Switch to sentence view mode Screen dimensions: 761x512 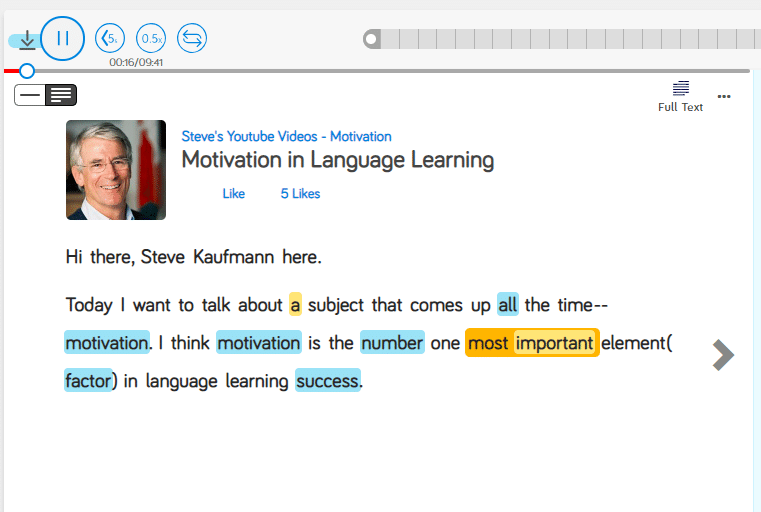pos(30,95)
